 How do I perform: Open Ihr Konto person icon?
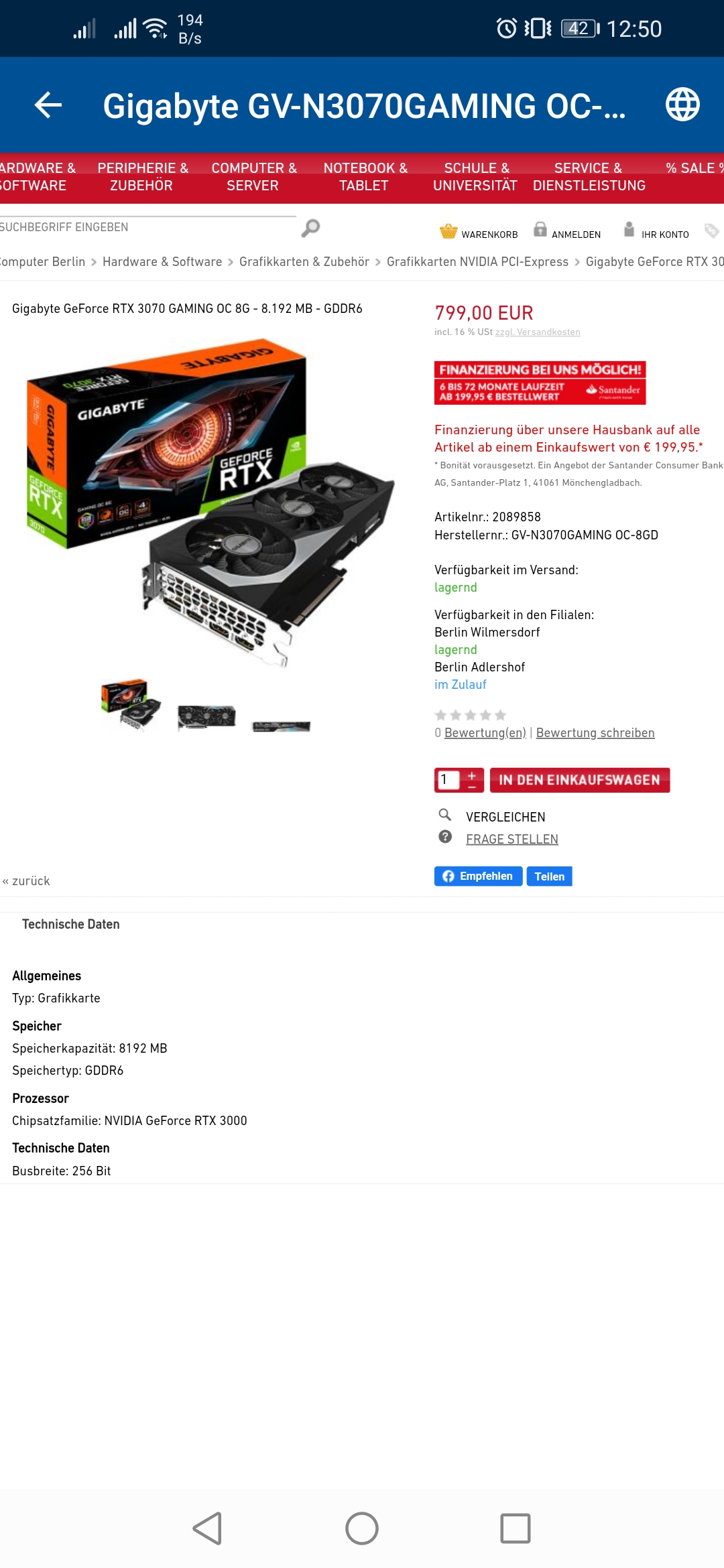click(x=629, y=230)
